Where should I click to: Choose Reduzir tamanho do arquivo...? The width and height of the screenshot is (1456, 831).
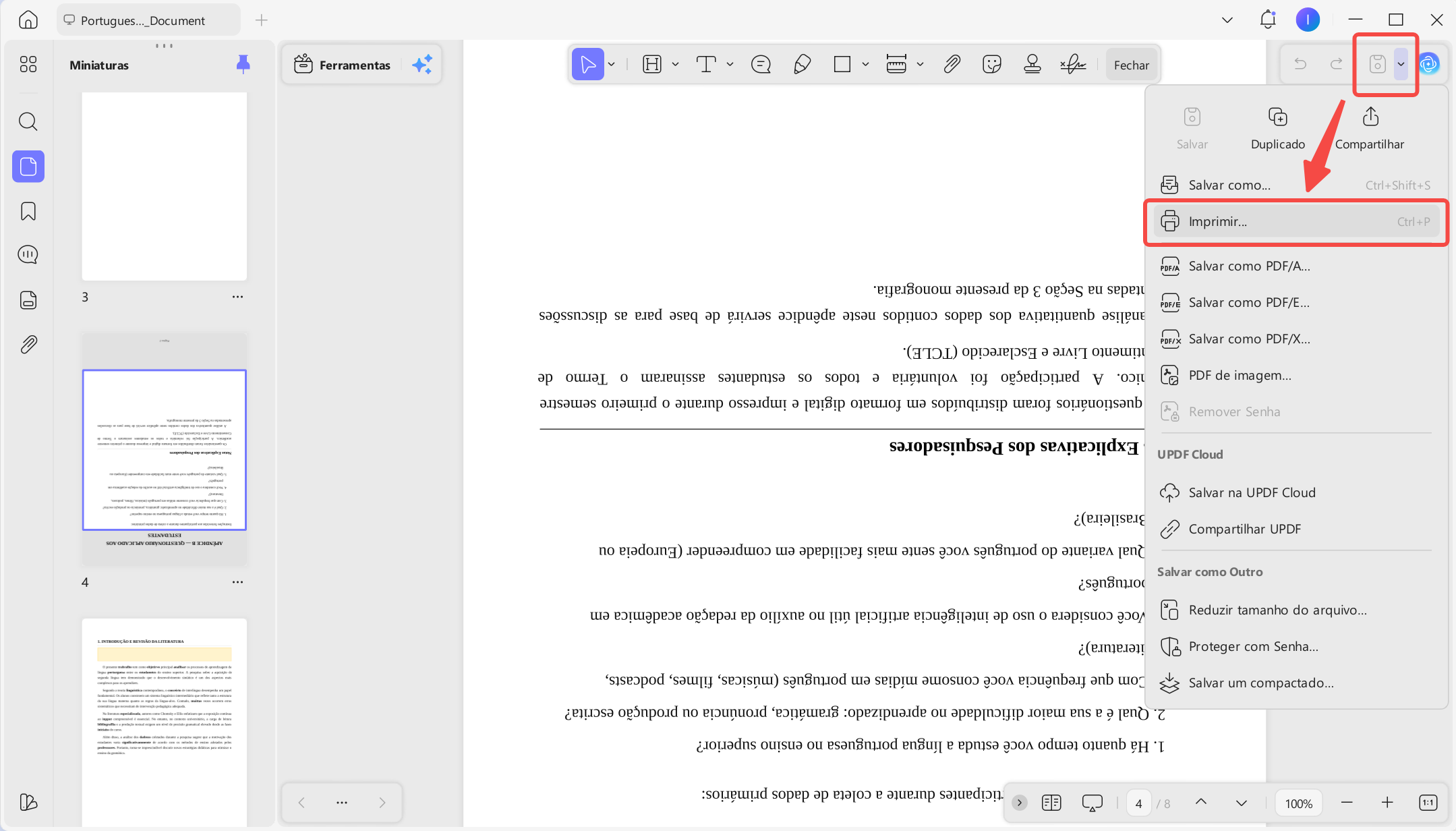[1295, 610]
